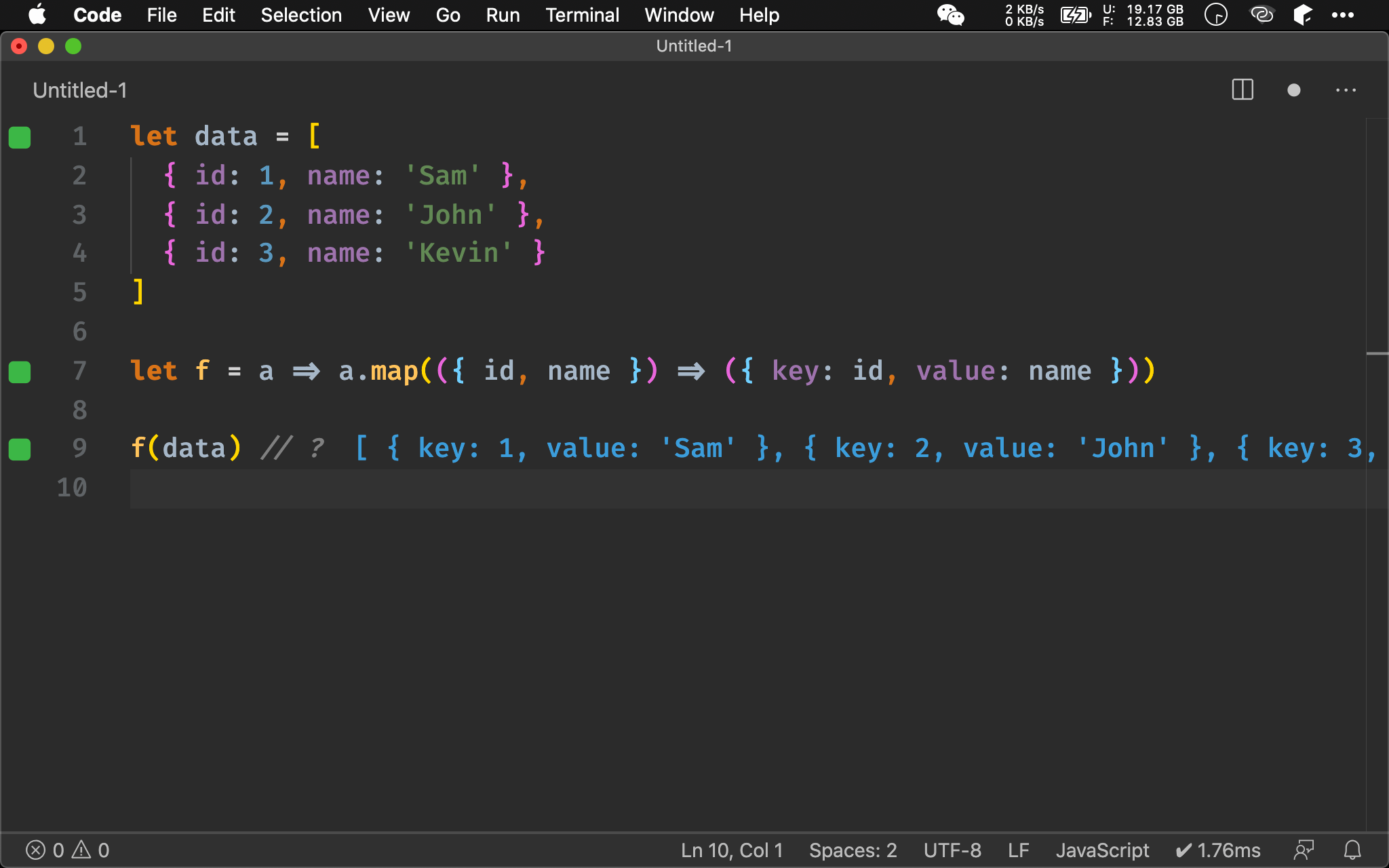Viewport: 1389px width, 868px height.
Task: Open the Run menu
Action: [x=503, y=15]
